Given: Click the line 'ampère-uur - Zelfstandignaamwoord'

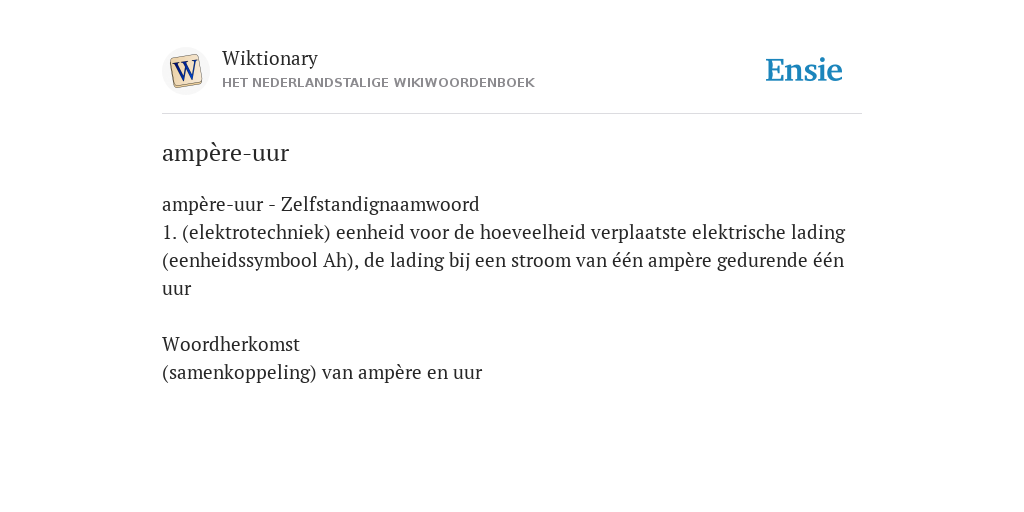Looking at the screenshot, I should (321, 204).
